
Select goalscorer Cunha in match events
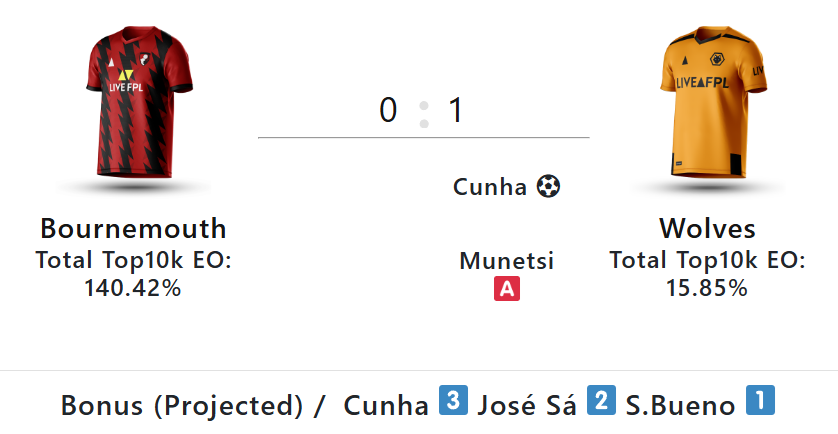pyautogui.click(x=489, y=187)
